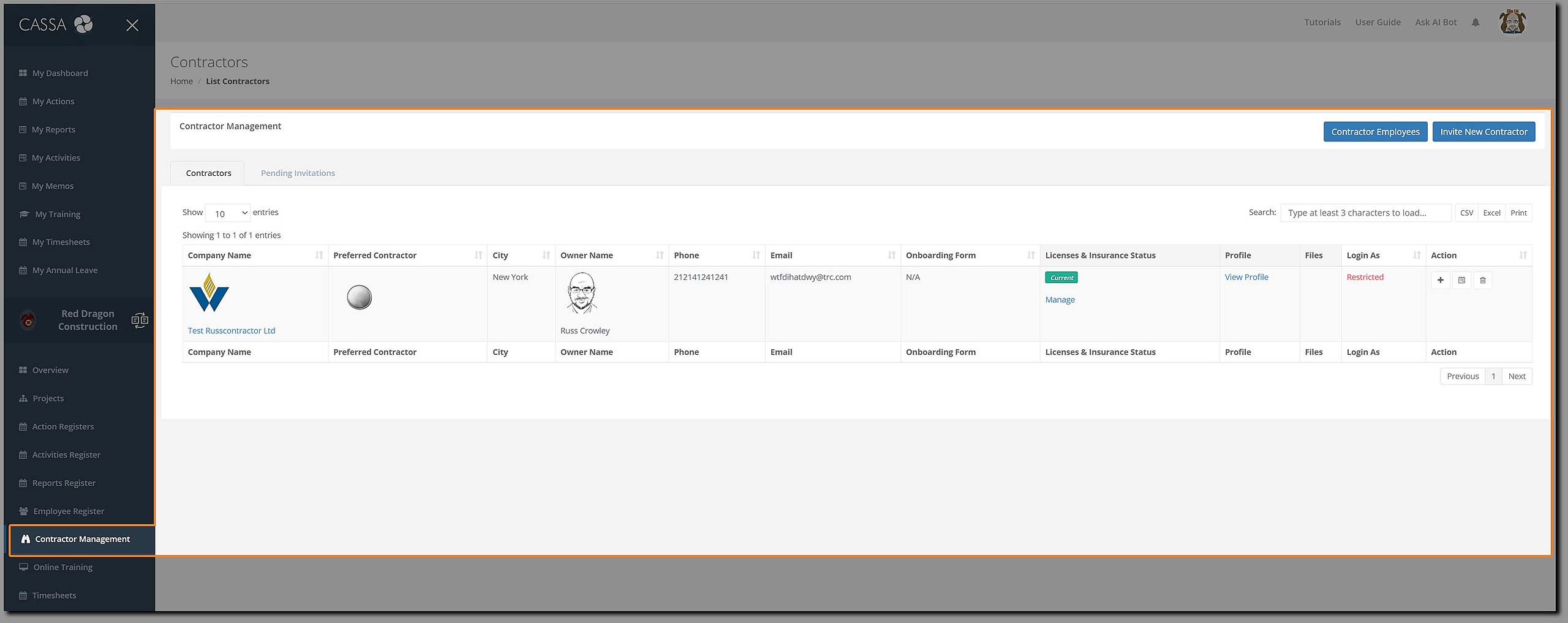1568x623 pixels.
Task: Click the green Current status badge
Action: (x=1061, y=278)
